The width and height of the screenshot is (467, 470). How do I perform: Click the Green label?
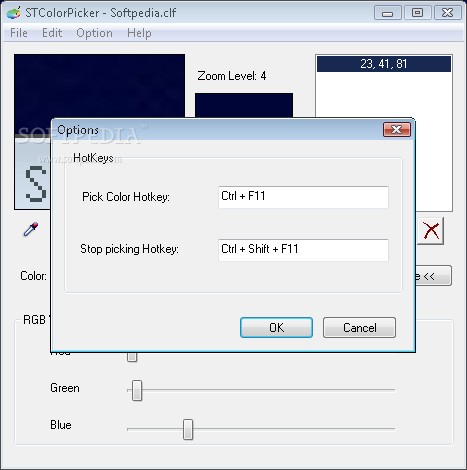tap(65, 388)
